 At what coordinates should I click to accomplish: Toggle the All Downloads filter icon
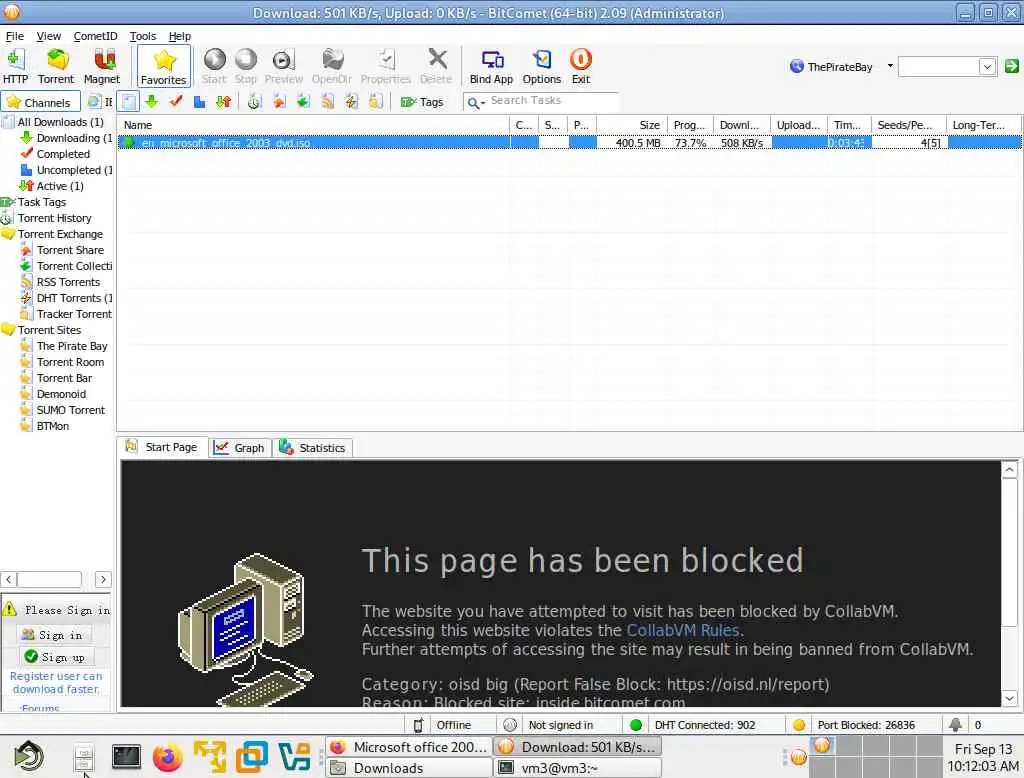129,101
